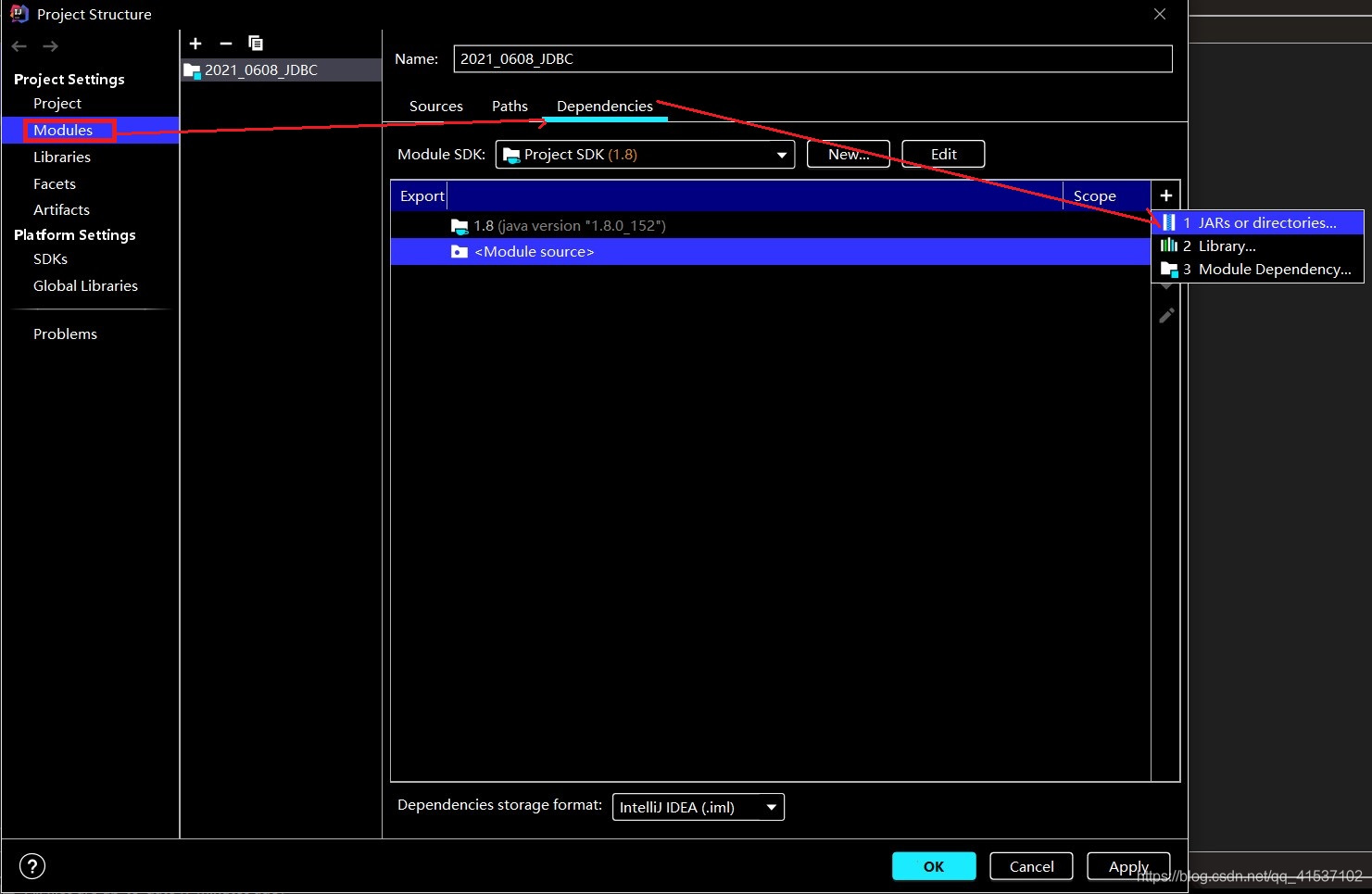
Task: Click the Export column header
Action: (422, 195)
